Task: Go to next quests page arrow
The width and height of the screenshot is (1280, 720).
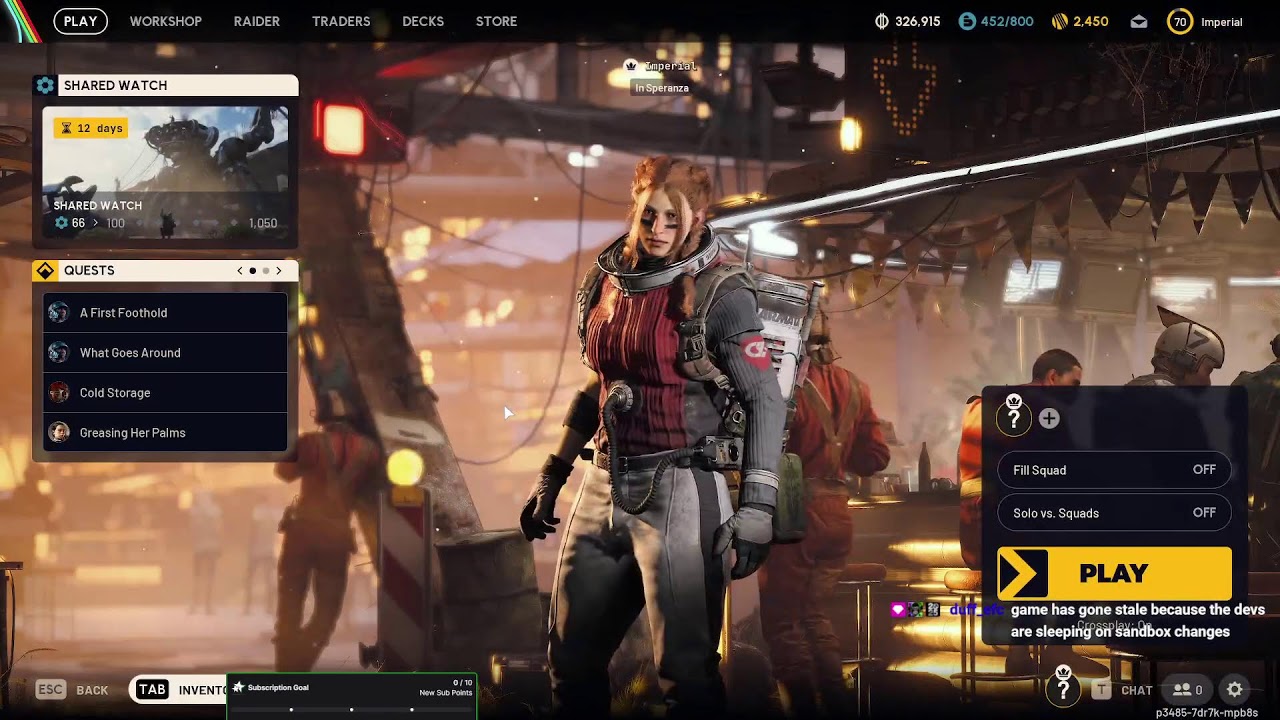Action: (x=279, y=271)
